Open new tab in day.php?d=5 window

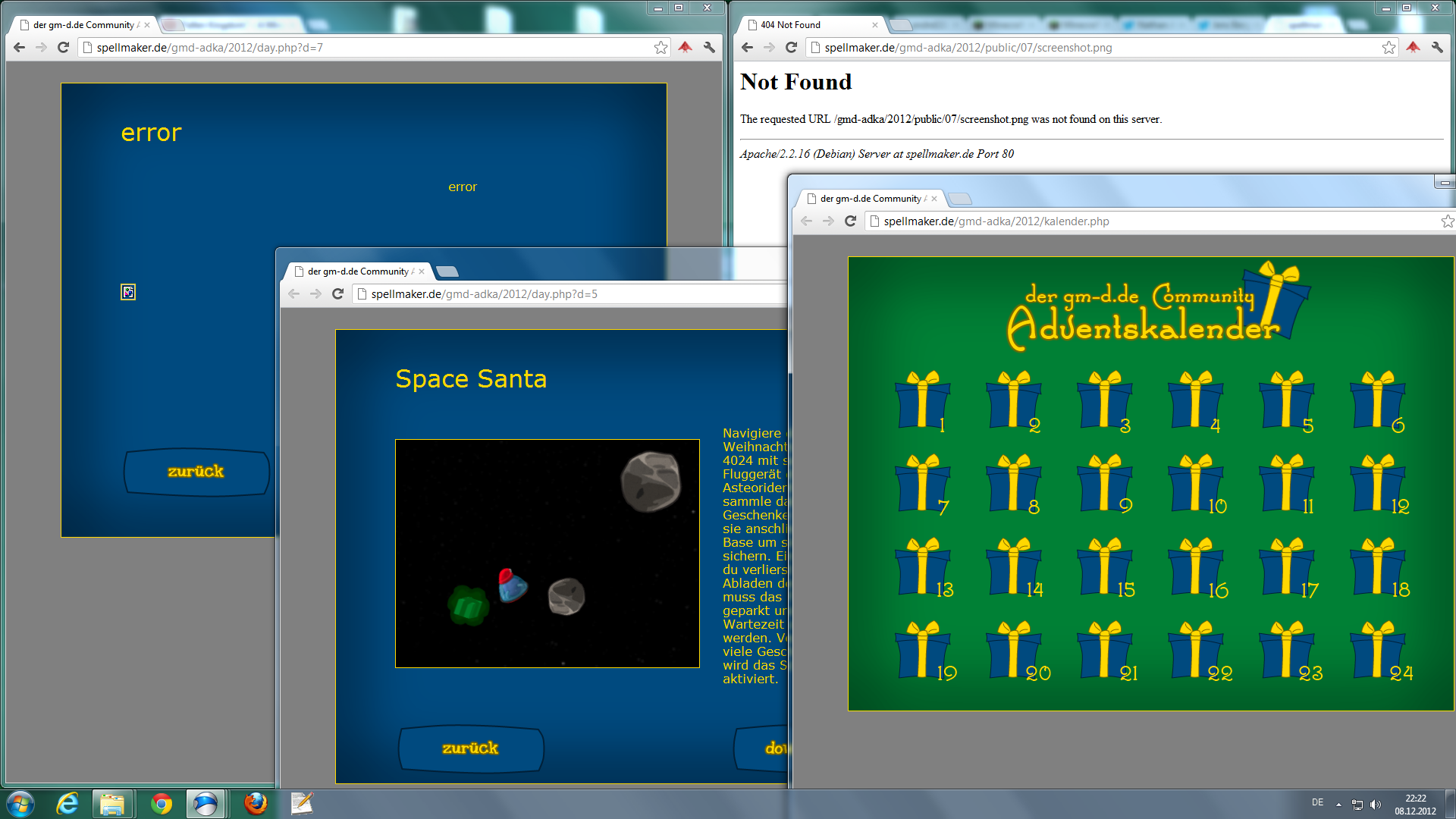[x=448, y=271]
